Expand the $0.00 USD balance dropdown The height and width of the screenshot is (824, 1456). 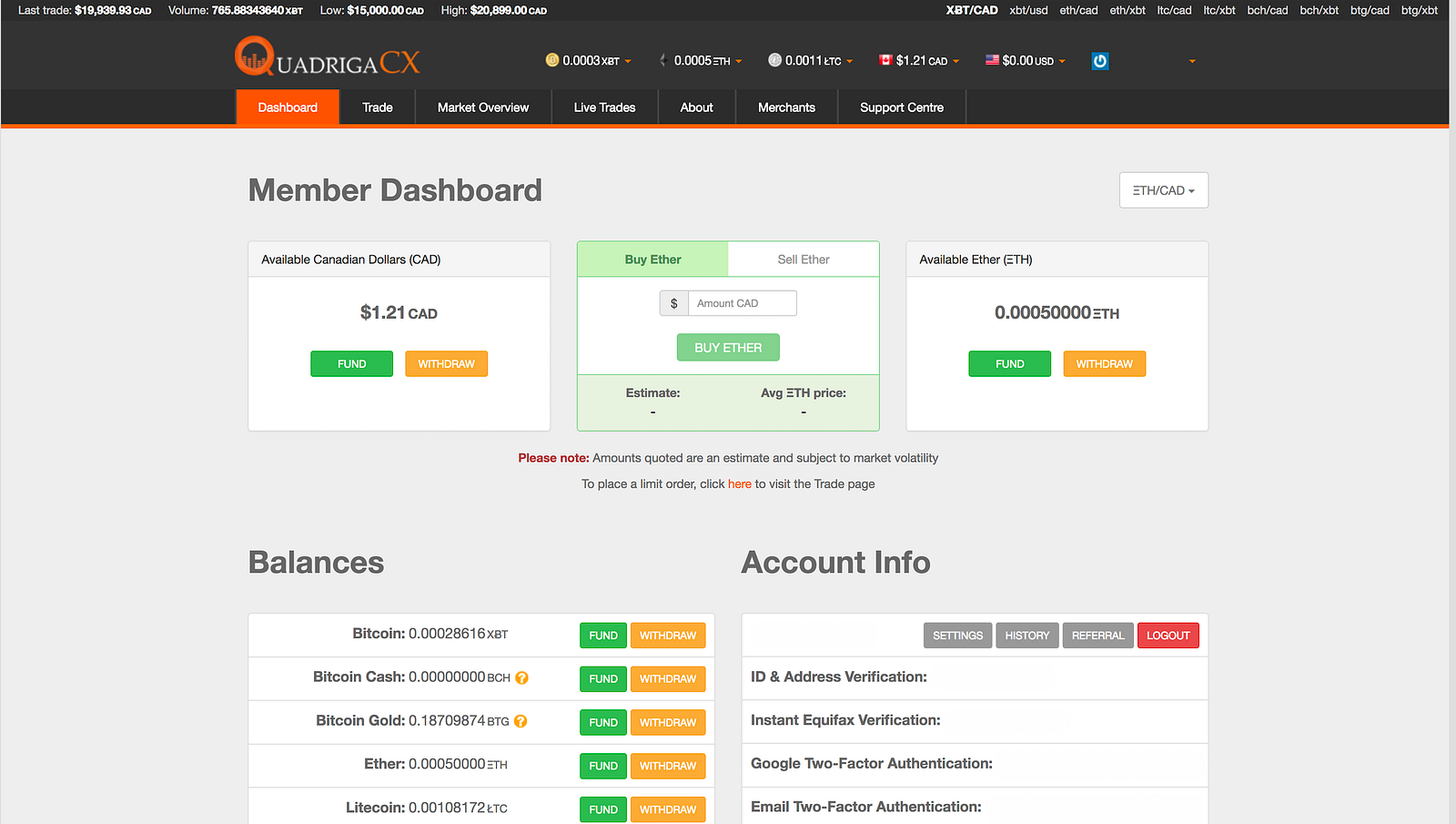1026,61
